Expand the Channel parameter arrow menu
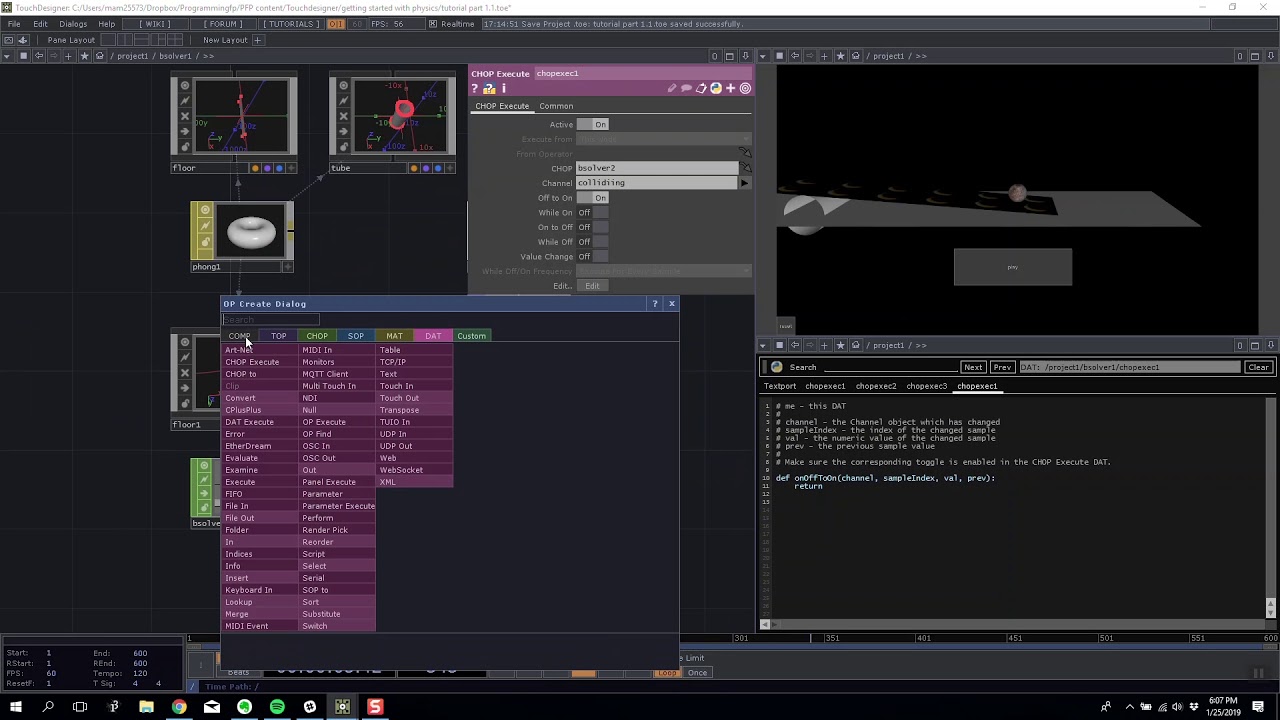This screenshot has height=720, width=1280. click(744, 183)
